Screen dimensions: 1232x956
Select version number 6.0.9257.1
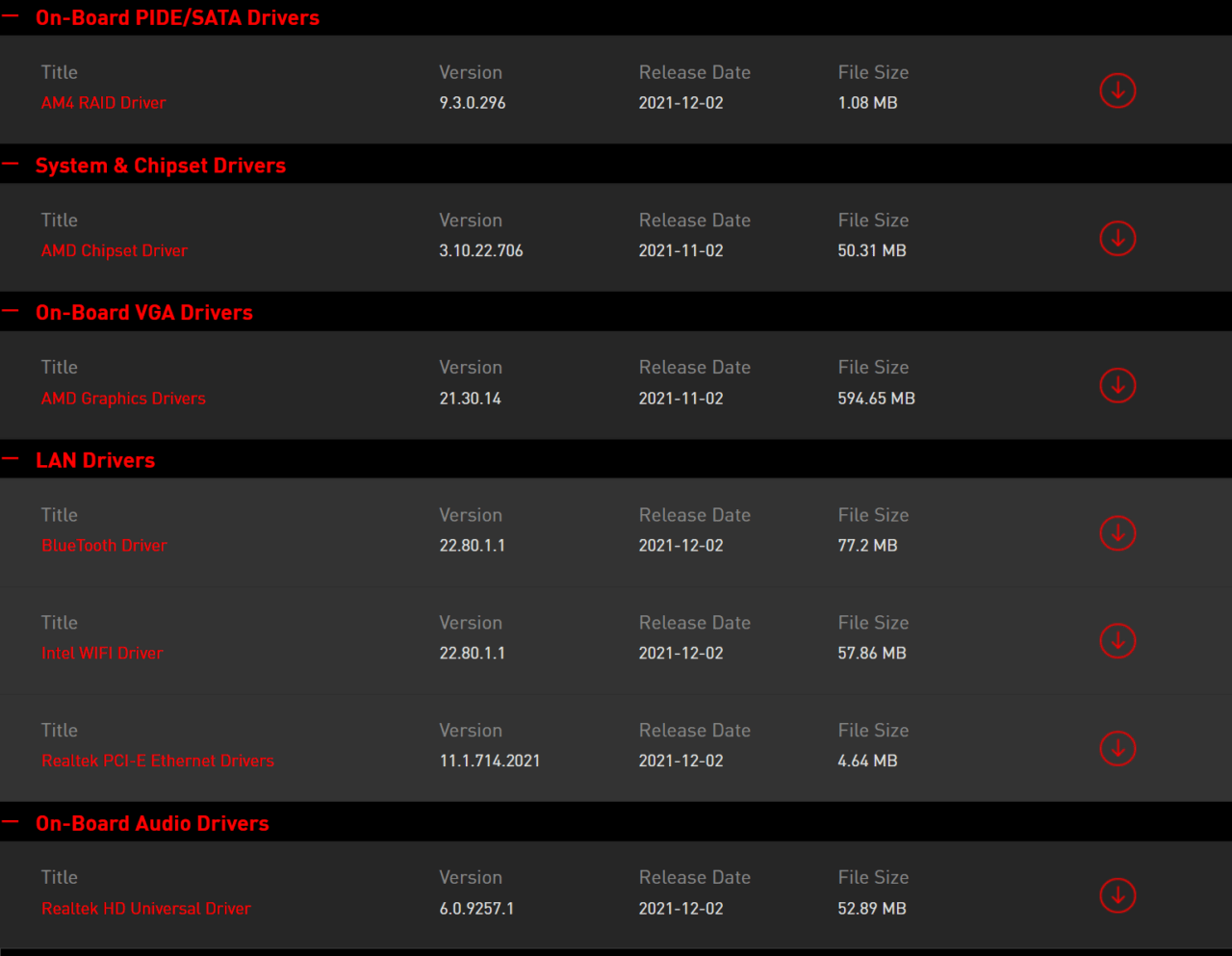(x=476, y=909)
